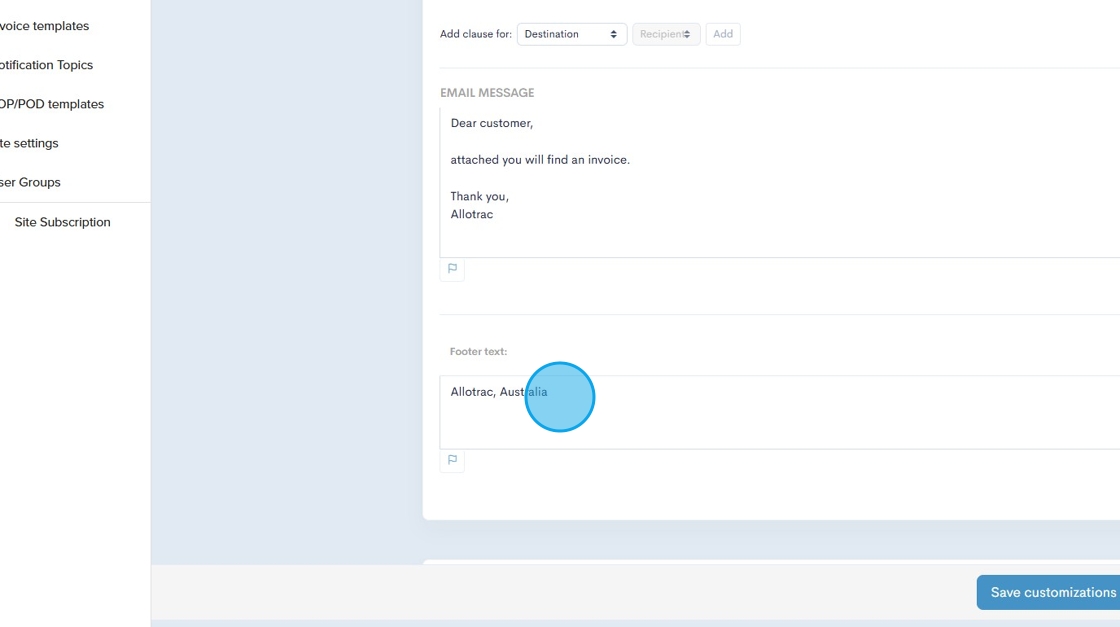Image resolution: width=1120 pixels, height=627 pixels.
Task: Go to Notification Topics
Action: point(46,65)
